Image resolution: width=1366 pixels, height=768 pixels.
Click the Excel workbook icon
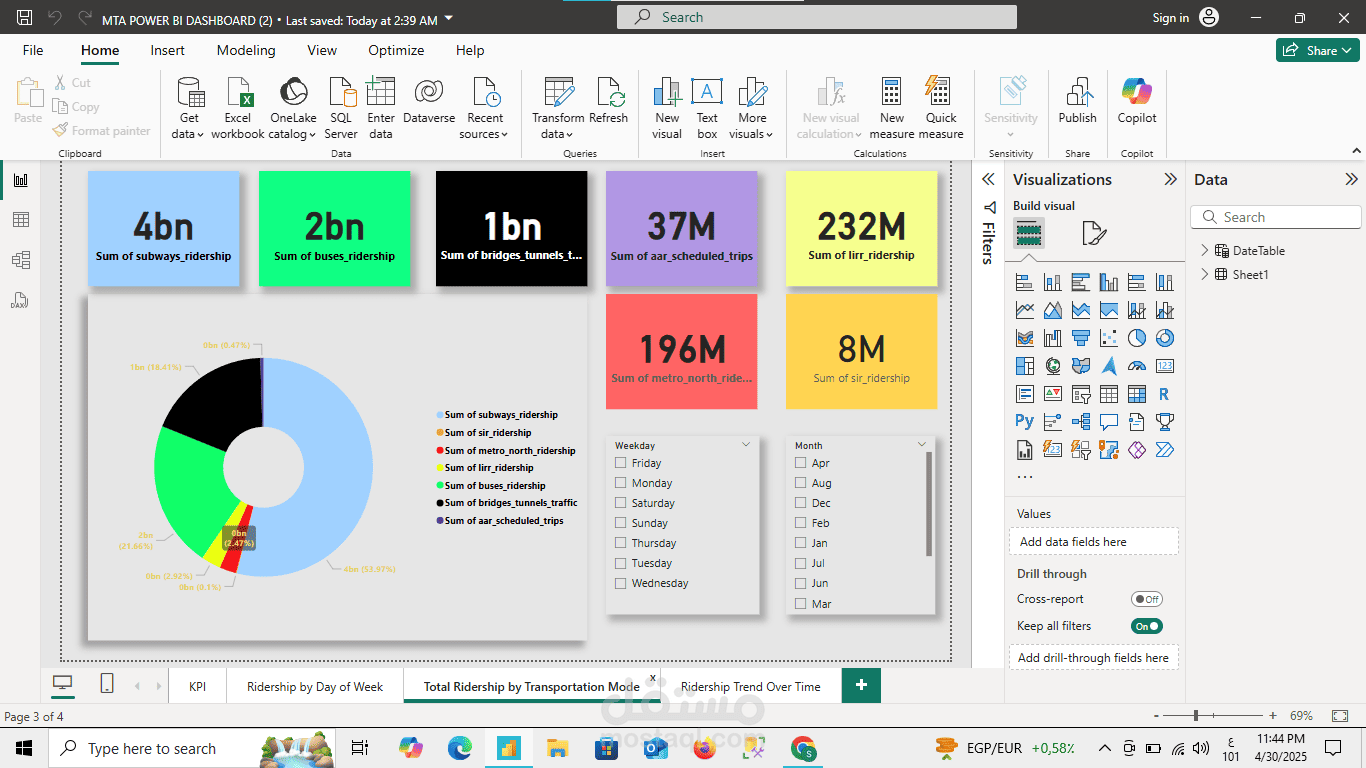239,93
